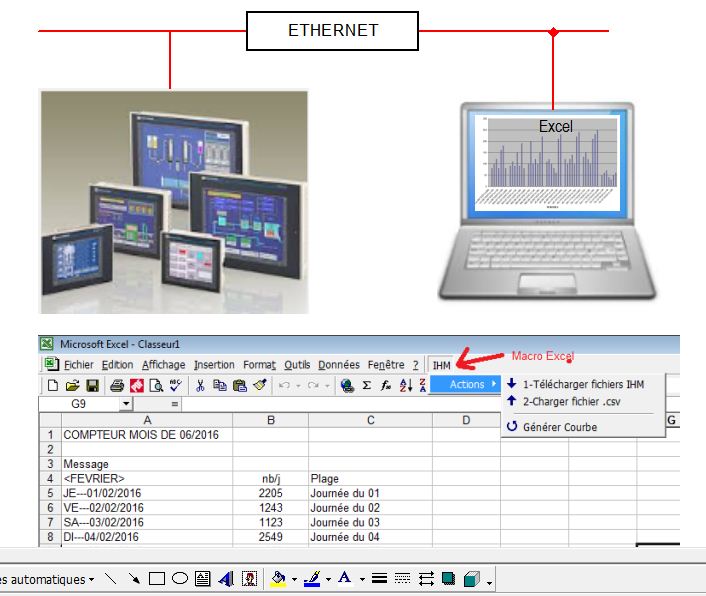The height and width of the screenshot is (596, 706).
Task: Select the Format Painter brush icon
Action: [260, 385]
